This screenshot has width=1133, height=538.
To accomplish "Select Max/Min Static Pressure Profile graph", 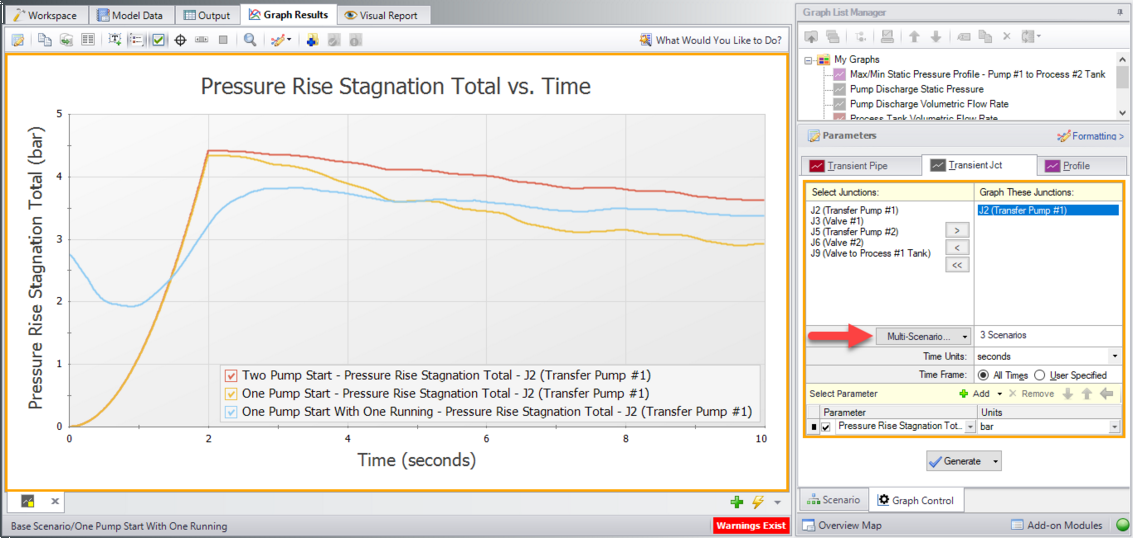I will (x=977, y=74).
